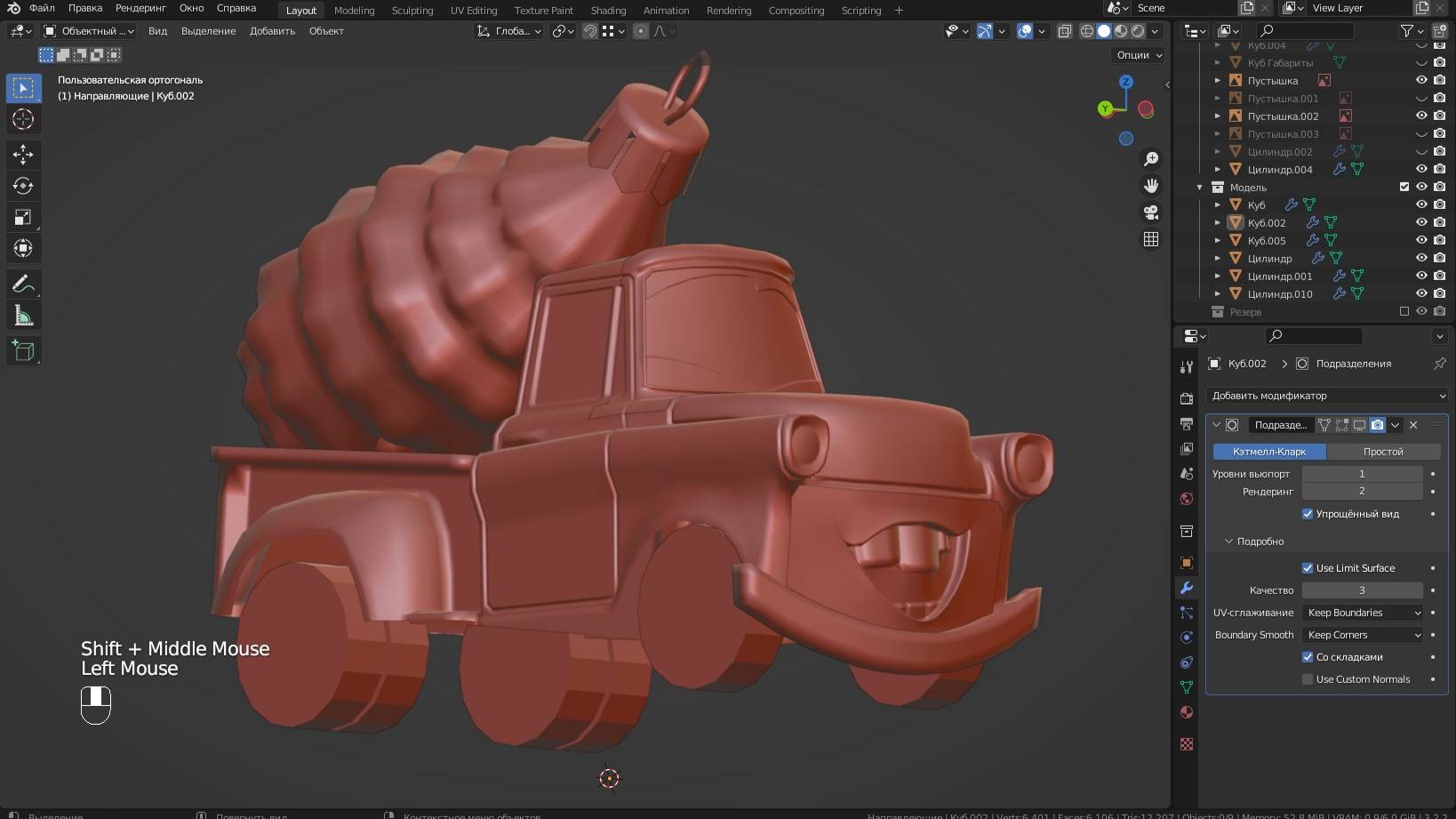Open the Tool properties tab
Screen dimensions: 1456x819
click(x=1187, y=366)
